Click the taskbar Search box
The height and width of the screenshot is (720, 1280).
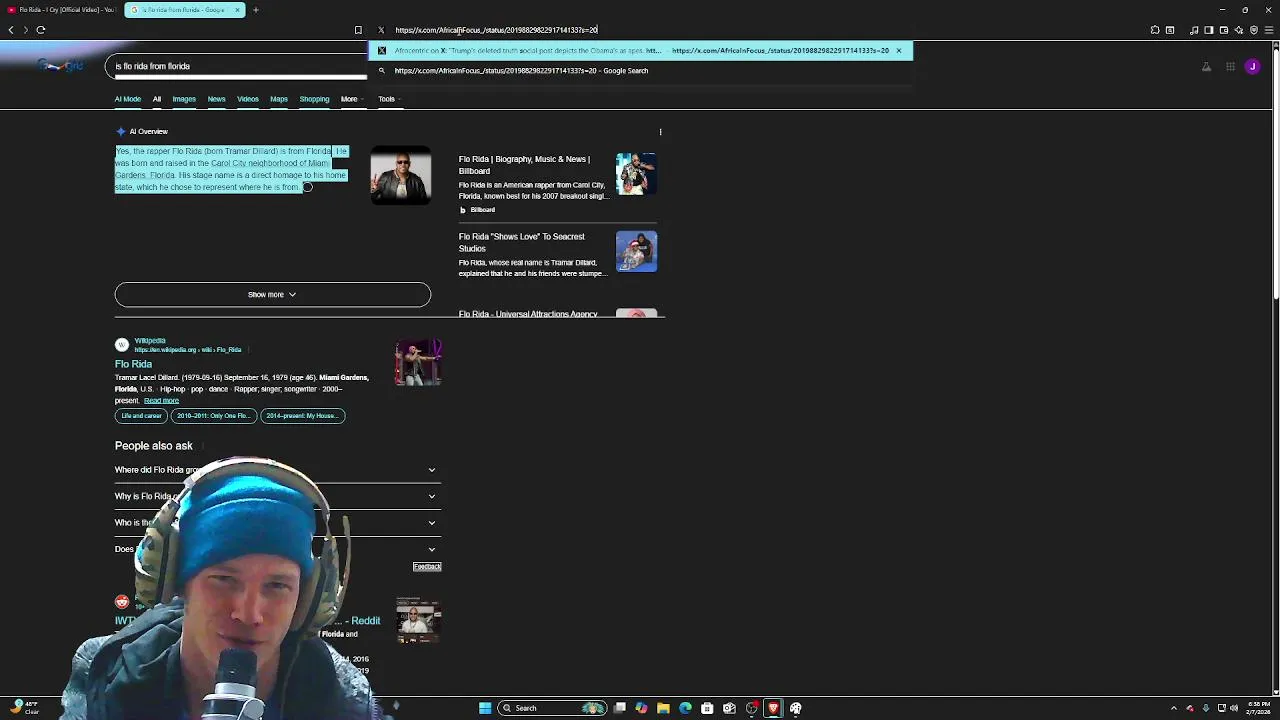tap(551, 708)
